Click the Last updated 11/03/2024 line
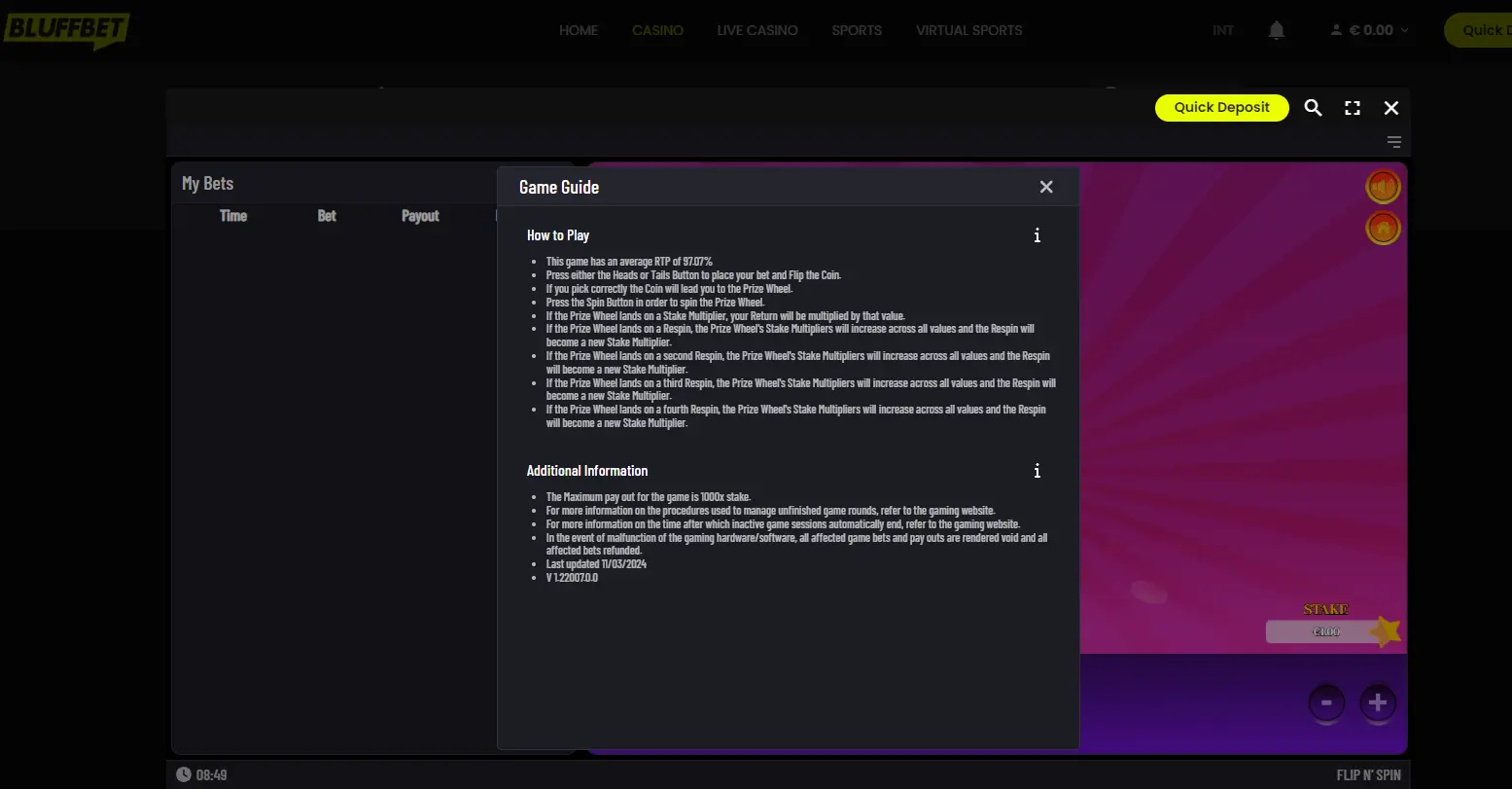The height and width of the screenshot is (789, 1512). point(596,564)
